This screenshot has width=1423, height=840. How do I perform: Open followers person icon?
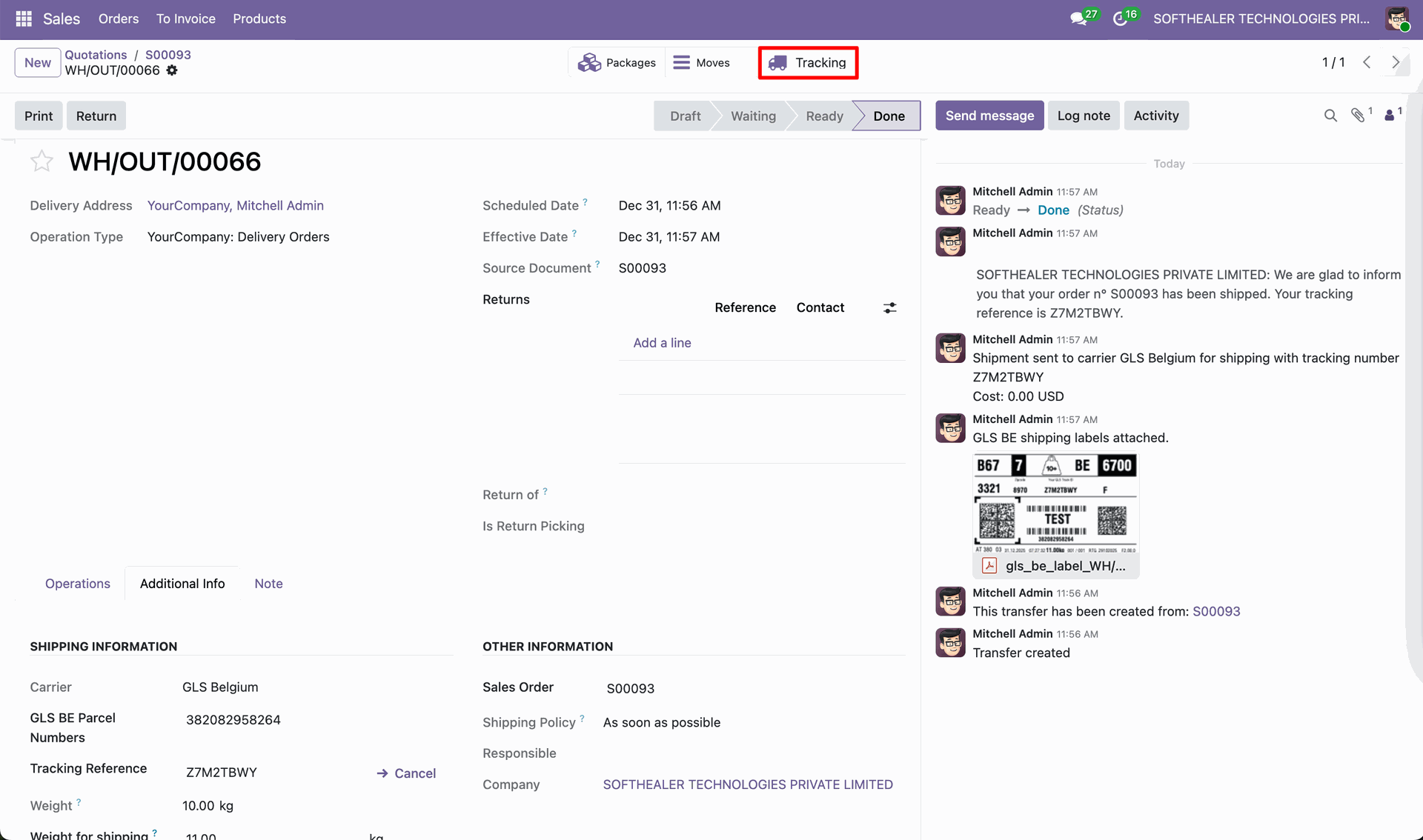click(1390, 116)
